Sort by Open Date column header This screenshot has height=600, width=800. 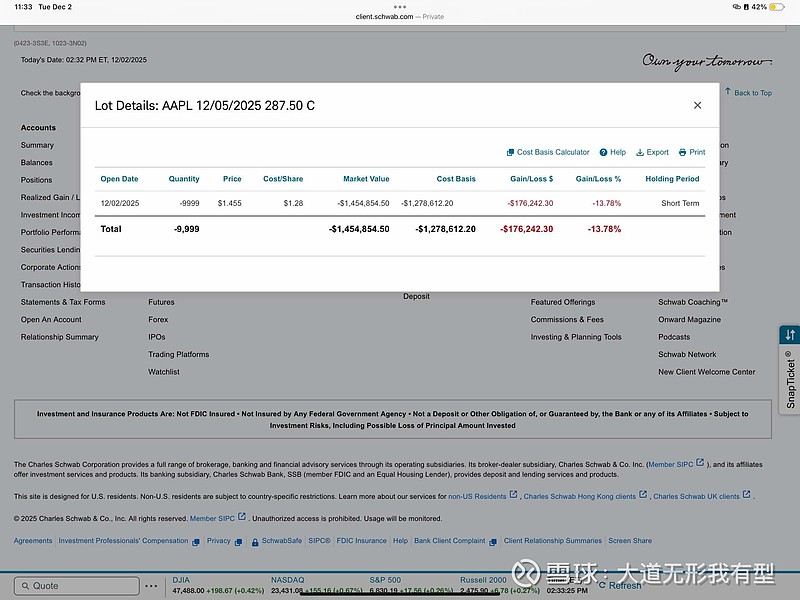click(119, 179)
